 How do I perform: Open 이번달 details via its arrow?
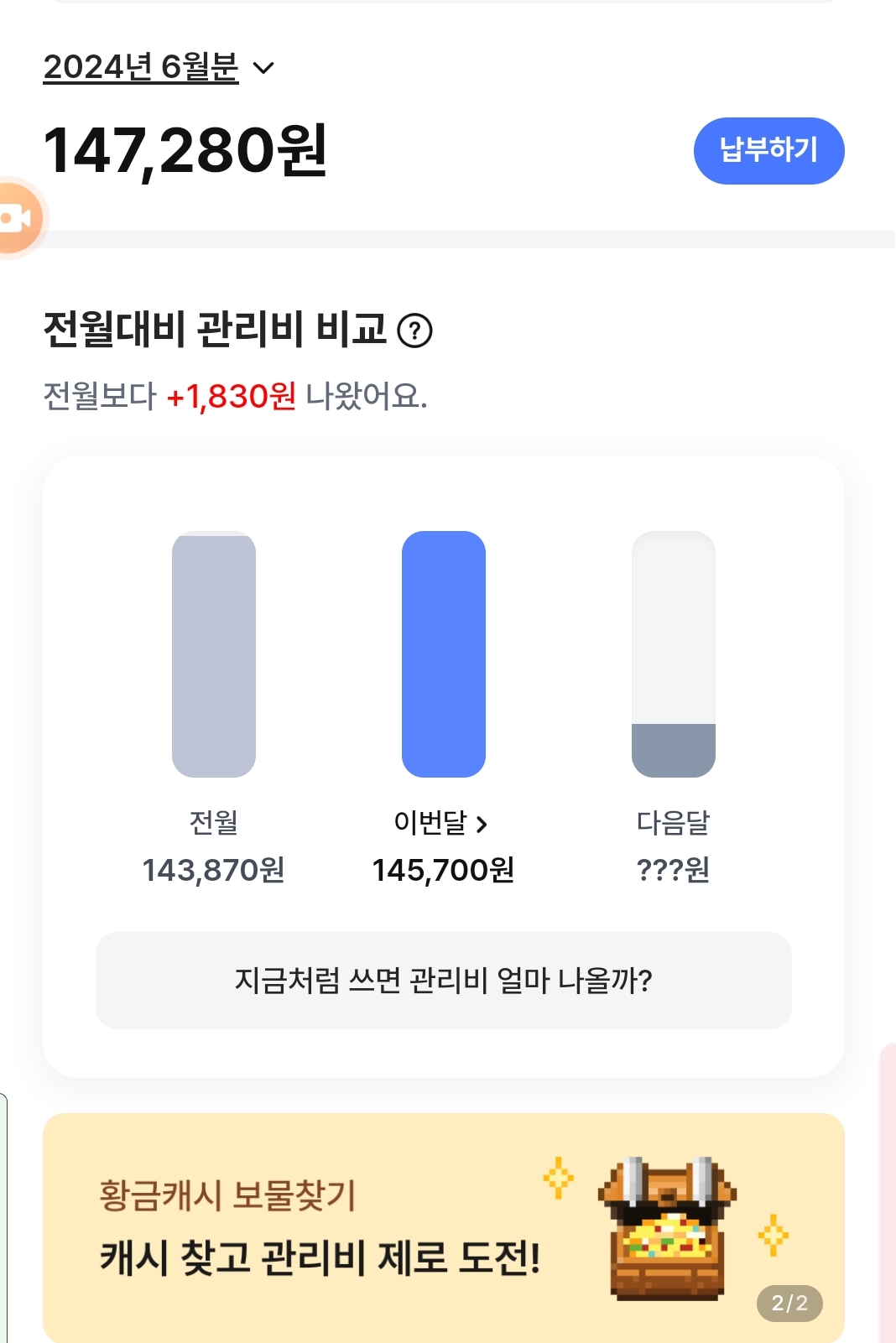coord(482,825)
